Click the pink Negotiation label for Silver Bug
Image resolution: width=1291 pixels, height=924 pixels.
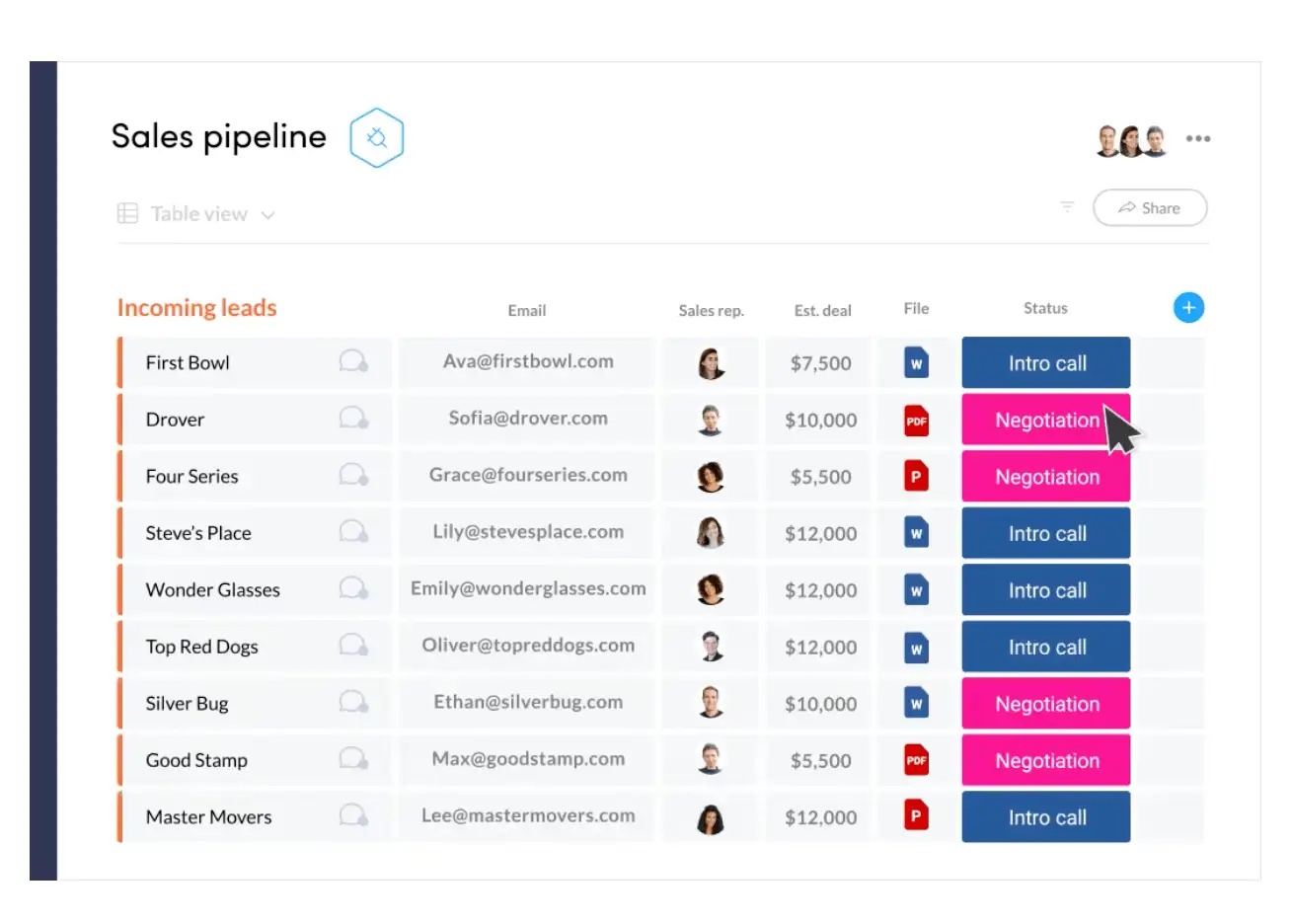pos(1045,704)
